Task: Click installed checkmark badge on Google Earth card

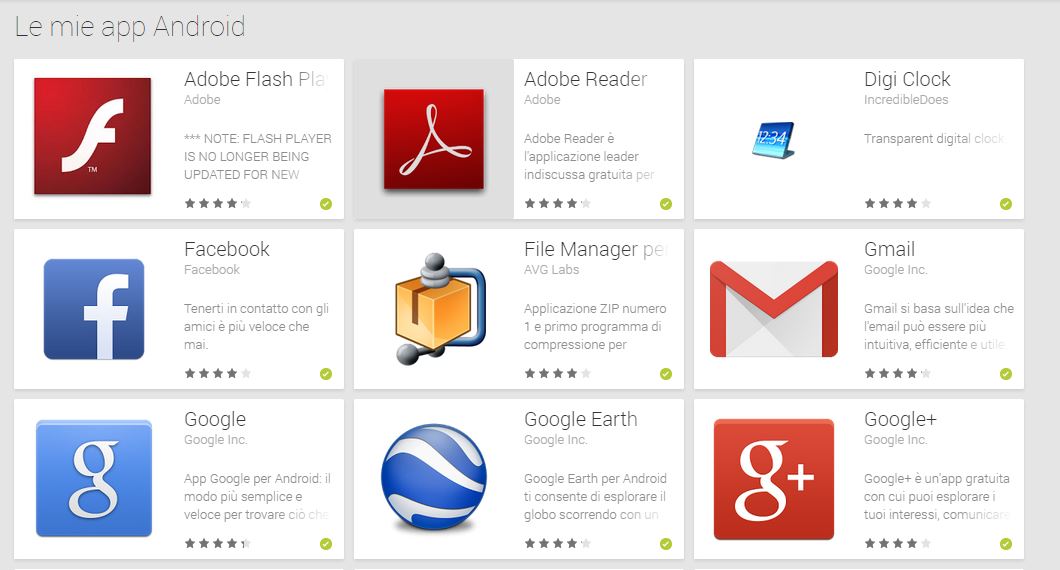Action: pos(666,544)
